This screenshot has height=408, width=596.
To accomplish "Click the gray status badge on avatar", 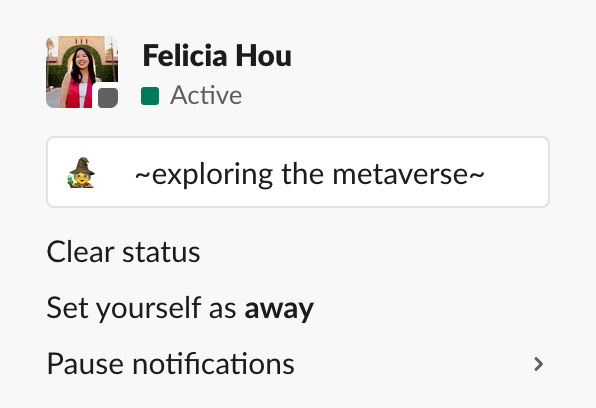I will (x=108, y=98).
